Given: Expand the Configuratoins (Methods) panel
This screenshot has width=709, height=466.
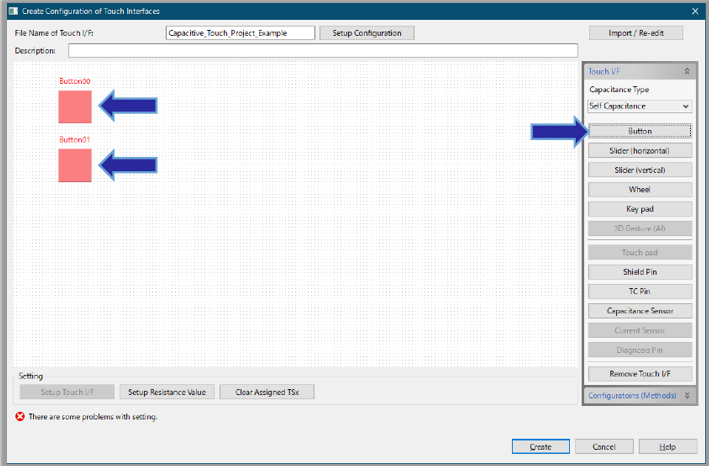Looking at the screenshot, I should click(x=687, y=395).
